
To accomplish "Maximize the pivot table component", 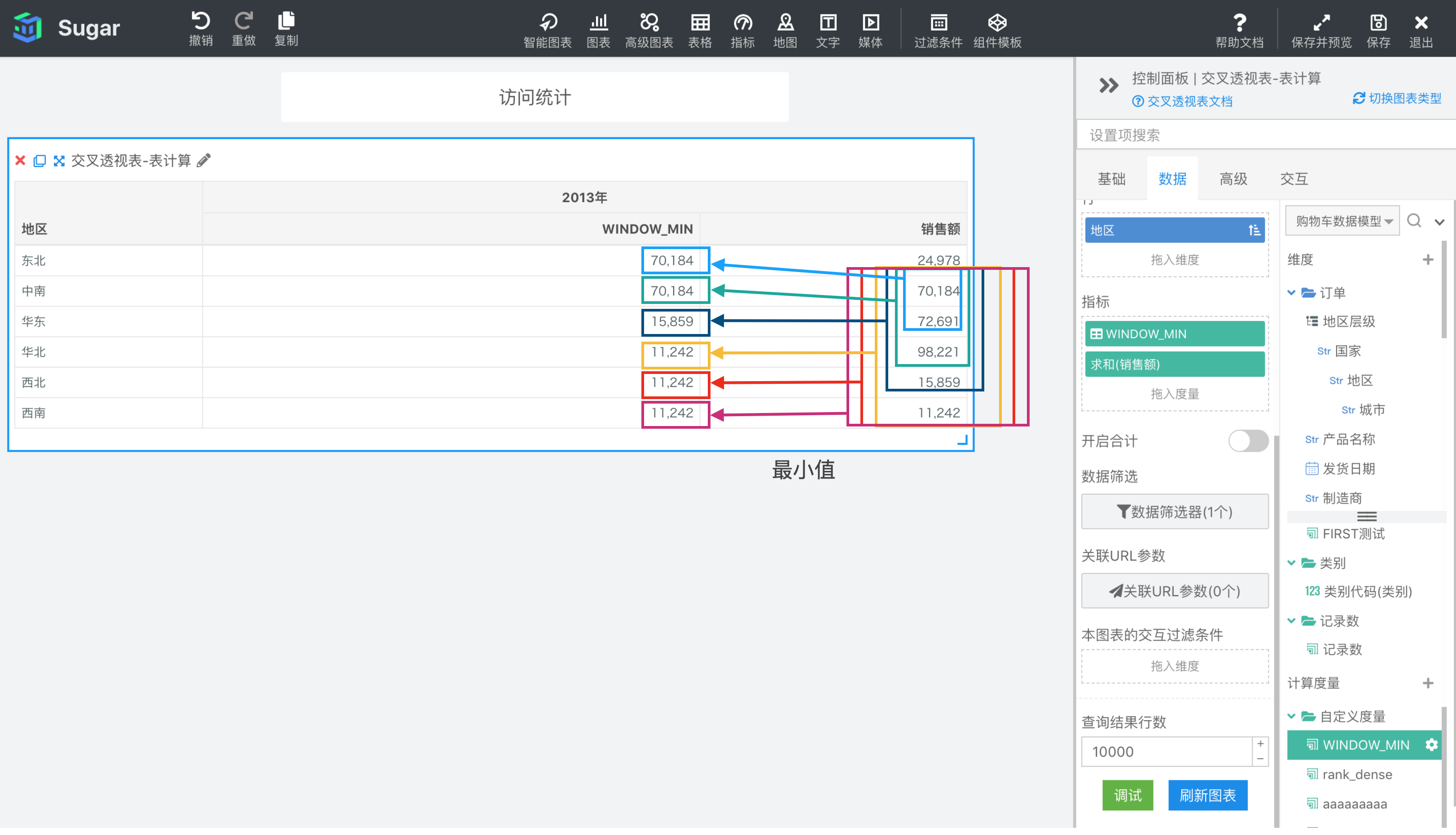I will click(x=59, y=161).
